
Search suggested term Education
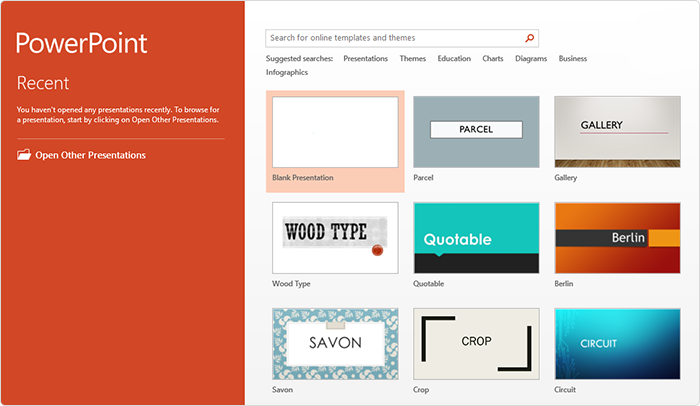point(454,59)
